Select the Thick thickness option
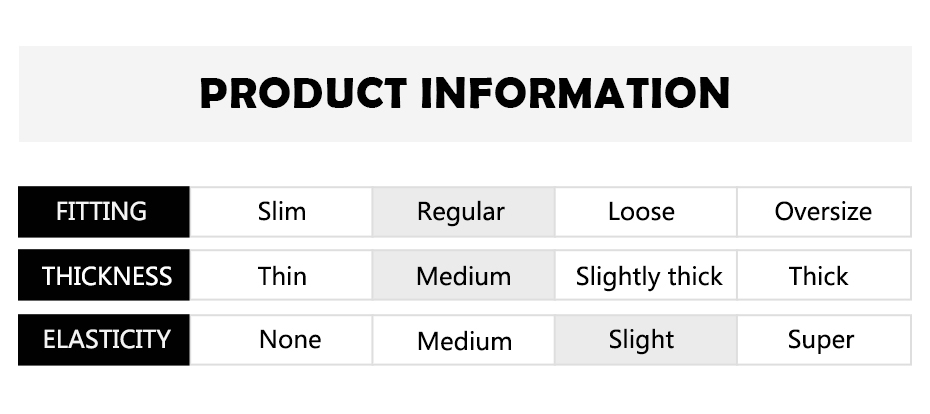 818,276
